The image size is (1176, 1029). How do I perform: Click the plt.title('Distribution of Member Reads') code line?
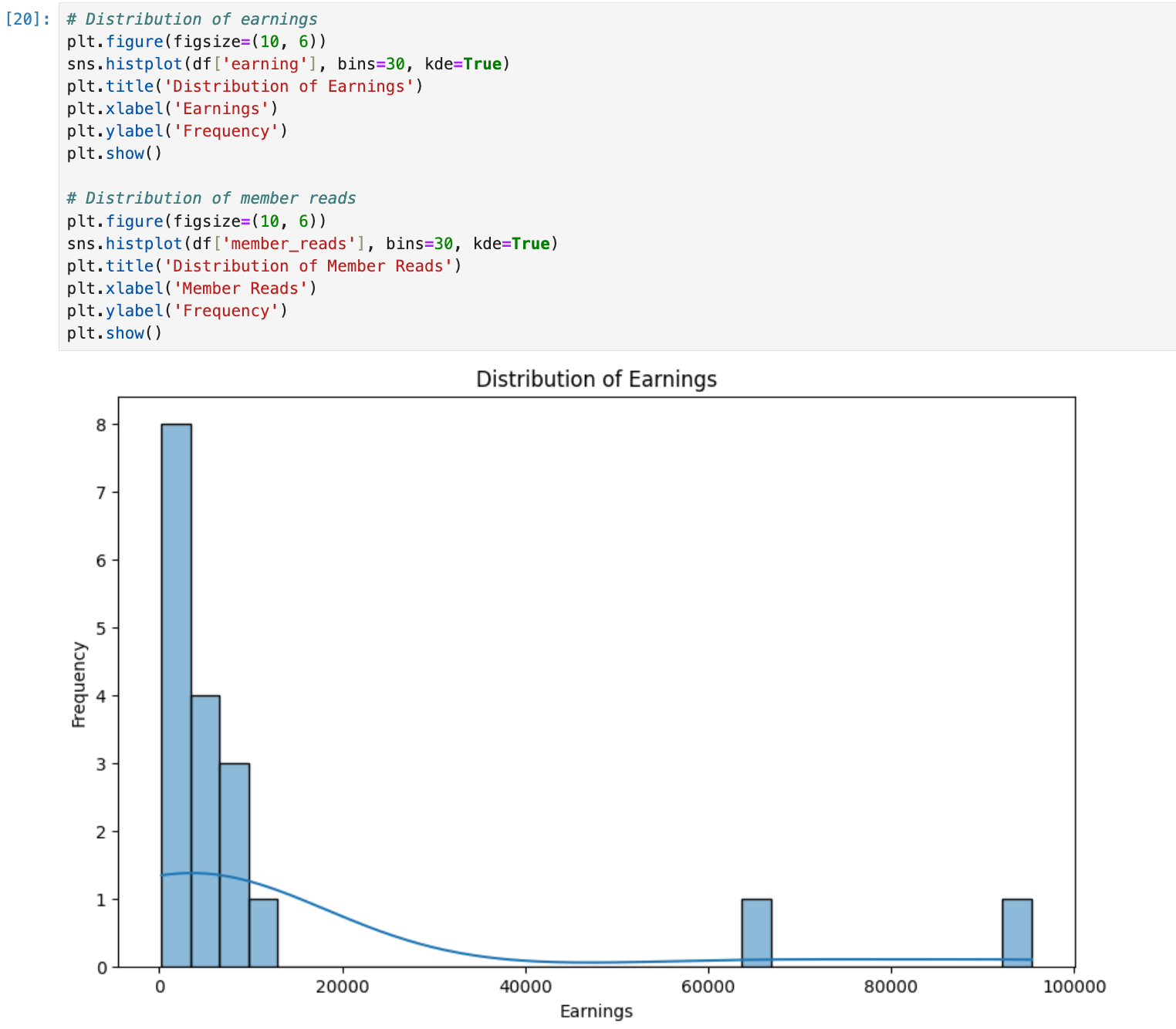point(265,266)
